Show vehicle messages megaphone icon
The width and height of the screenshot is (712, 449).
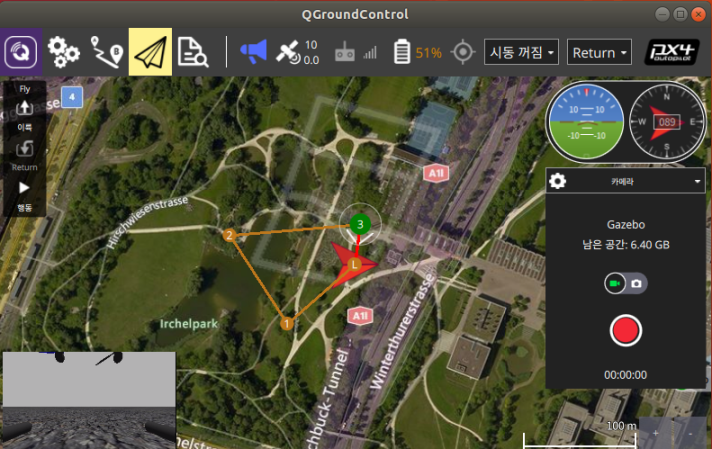coord(253,52)
